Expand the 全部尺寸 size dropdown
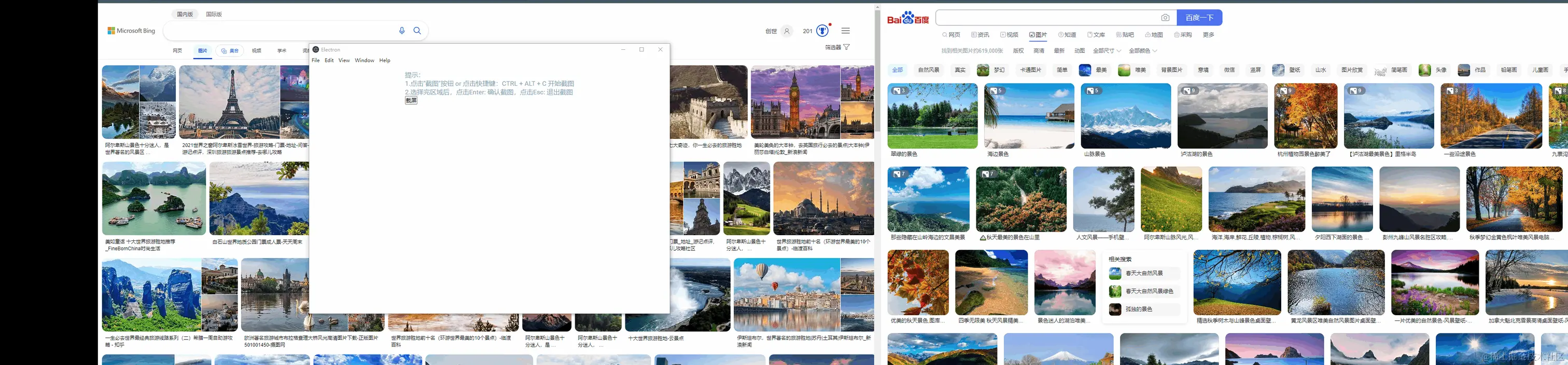1568x365 pixels. [x=1107, y=50]
